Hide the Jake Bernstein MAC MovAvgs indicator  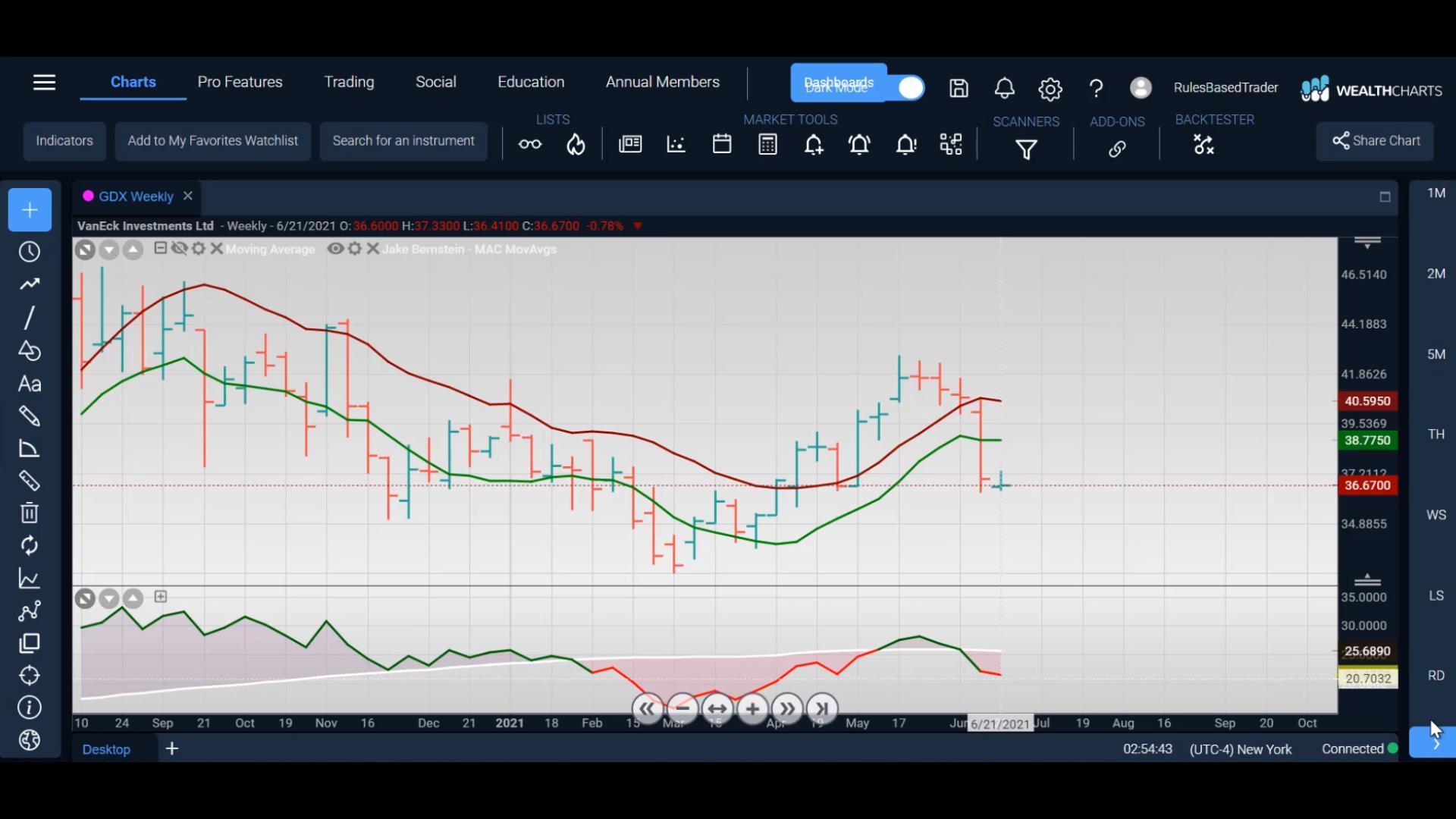pos(335,249)
